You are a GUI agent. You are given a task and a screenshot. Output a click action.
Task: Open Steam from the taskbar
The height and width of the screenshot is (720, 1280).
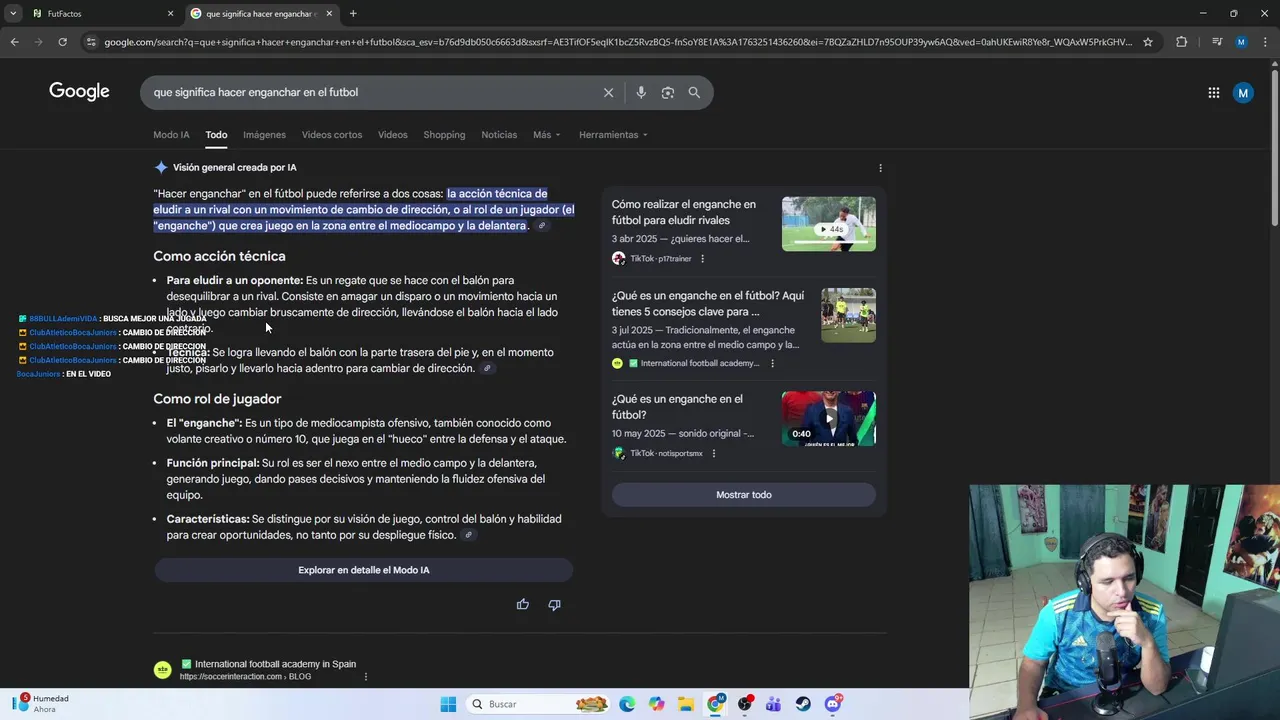[803, 704]
